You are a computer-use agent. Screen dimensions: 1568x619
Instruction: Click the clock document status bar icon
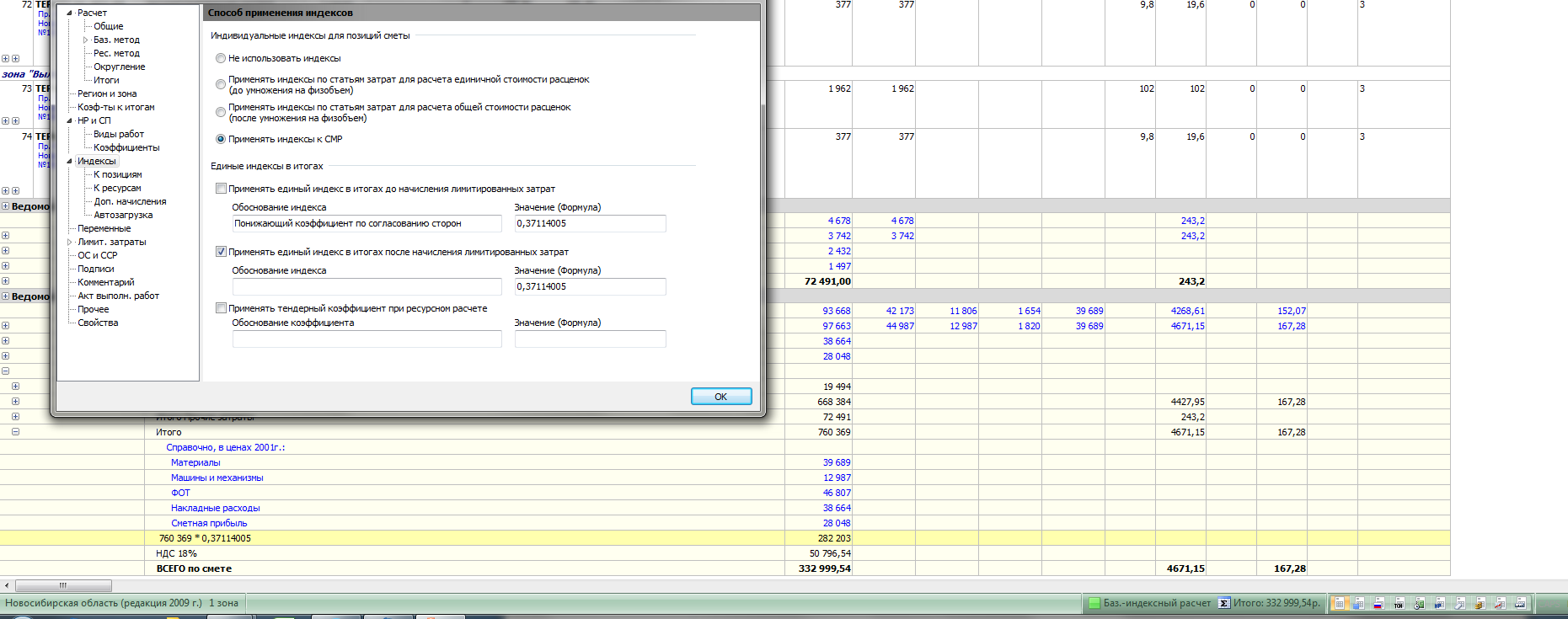click(1420, 603)
